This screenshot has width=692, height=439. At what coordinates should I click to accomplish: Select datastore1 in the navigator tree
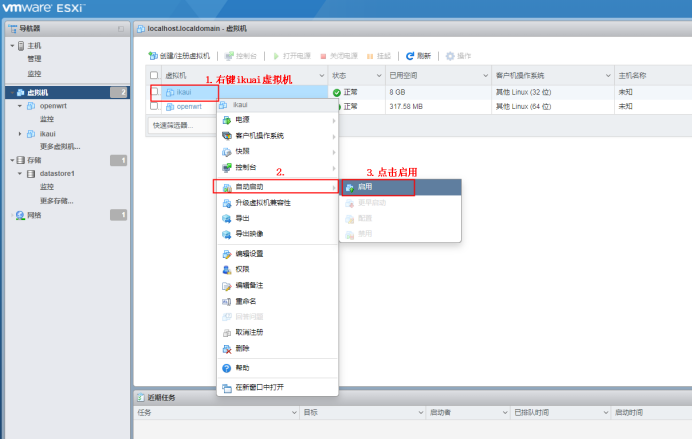(56, 173)
